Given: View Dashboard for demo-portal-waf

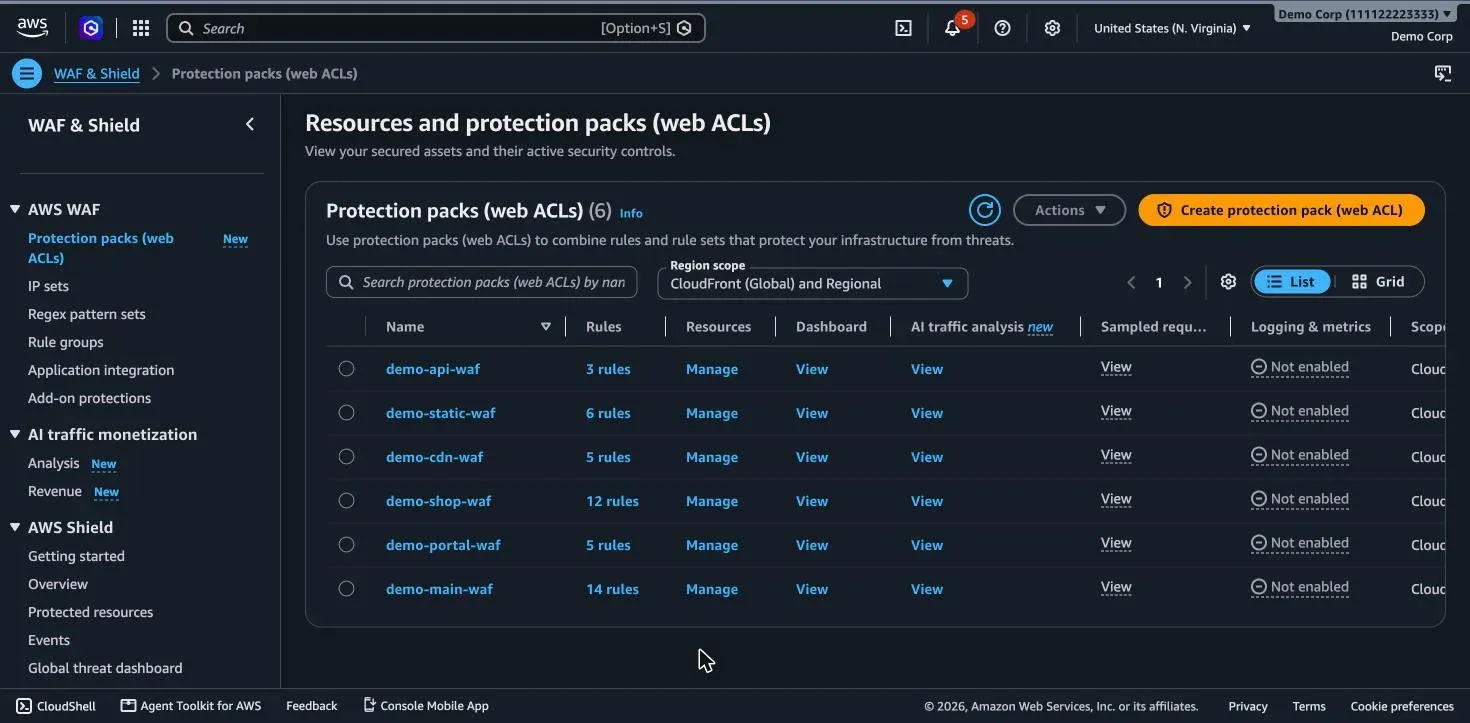Looking at the screenshot, I should tap(812, 545).
